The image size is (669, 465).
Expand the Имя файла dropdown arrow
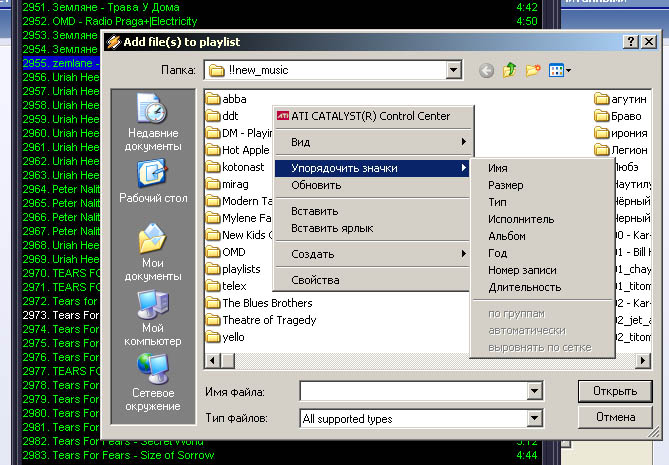click(x=534, y=391)
